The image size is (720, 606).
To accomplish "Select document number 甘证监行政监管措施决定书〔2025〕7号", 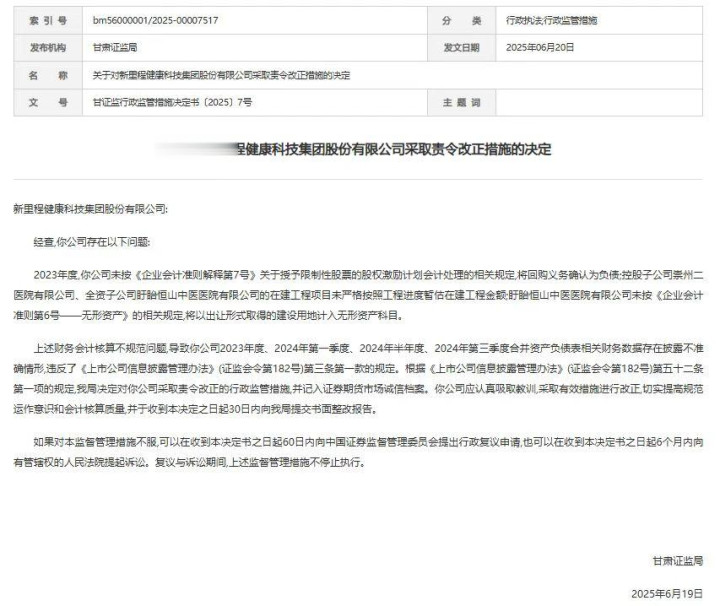I will [172, 102].
